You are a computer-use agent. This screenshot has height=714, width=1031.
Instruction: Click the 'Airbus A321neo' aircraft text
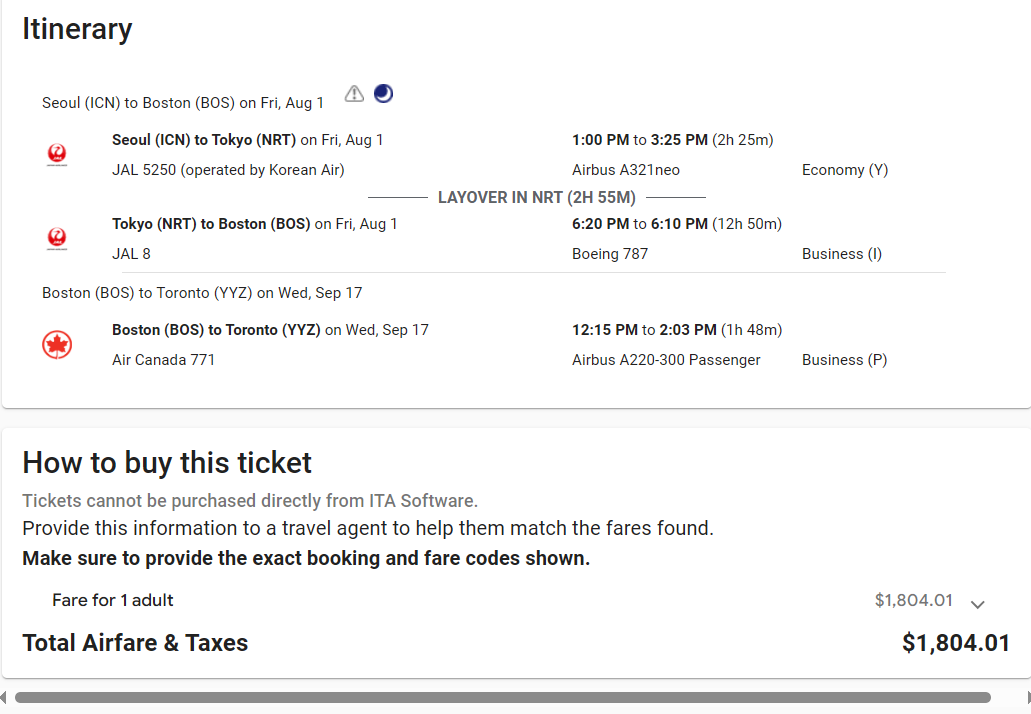(626, 170)
